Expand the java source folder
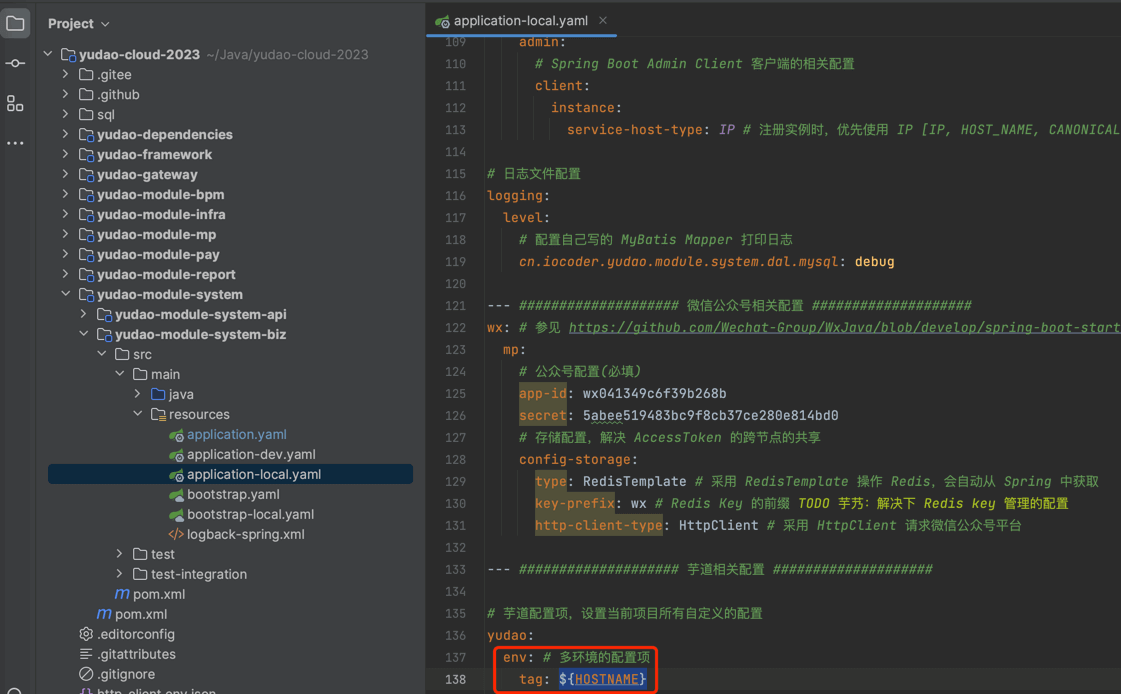The width and height of the screenshot is (1121, 694). 138,394
